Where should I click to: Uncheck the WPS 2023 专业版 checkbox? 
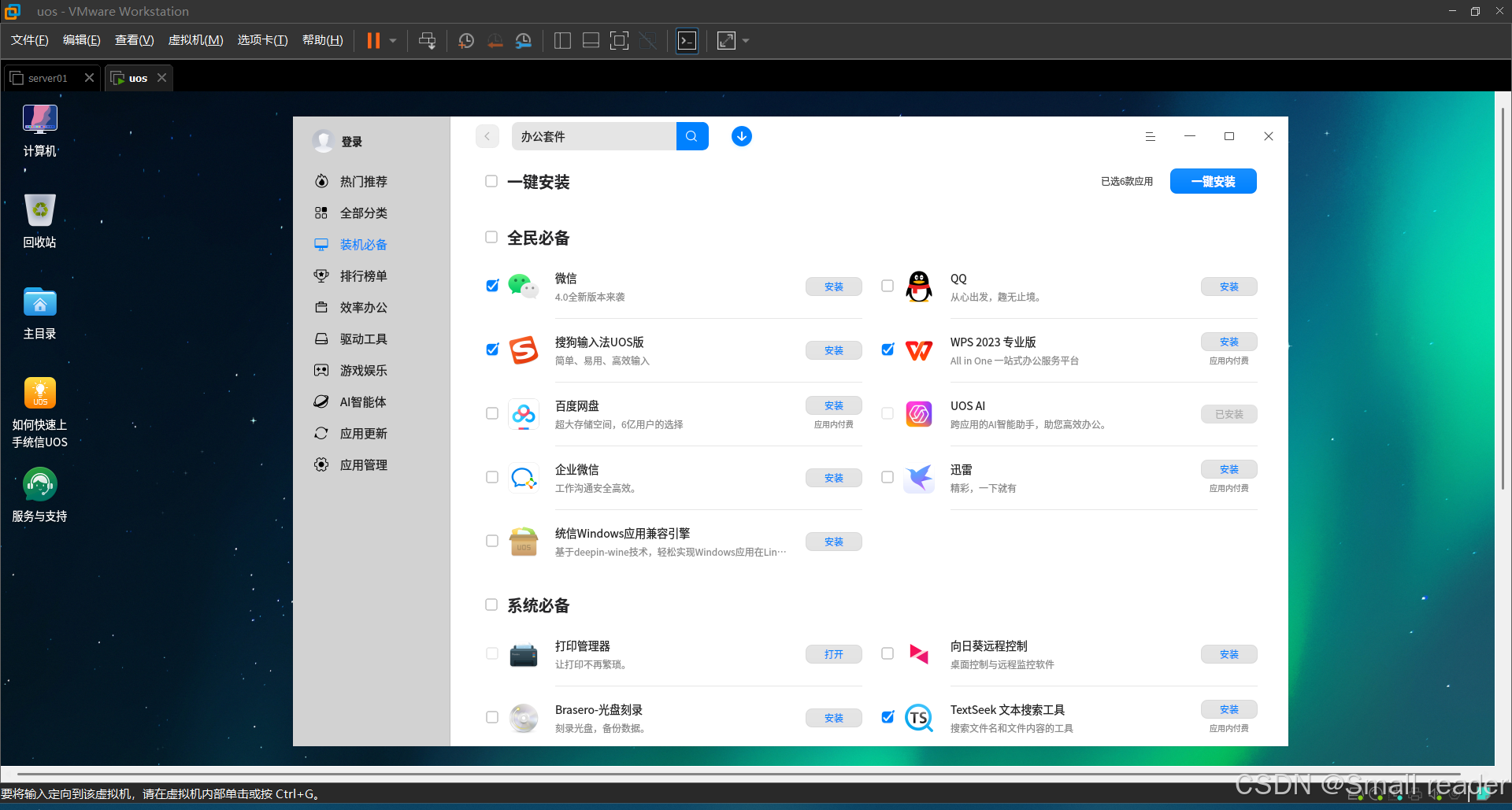(x=888, y=350)
